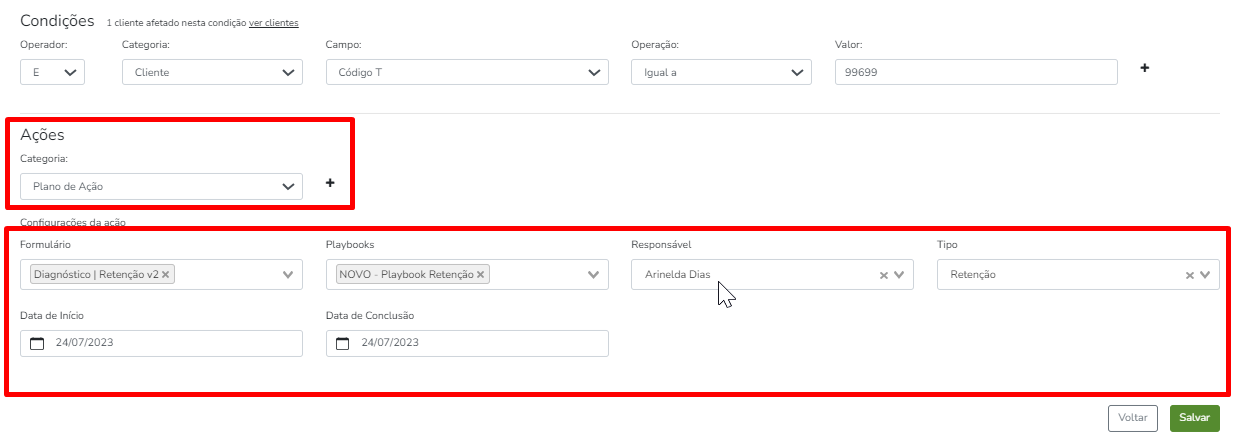Open the Data de Início calendar icon
The height and width of the screenshot is (444, 1239).
38,344
